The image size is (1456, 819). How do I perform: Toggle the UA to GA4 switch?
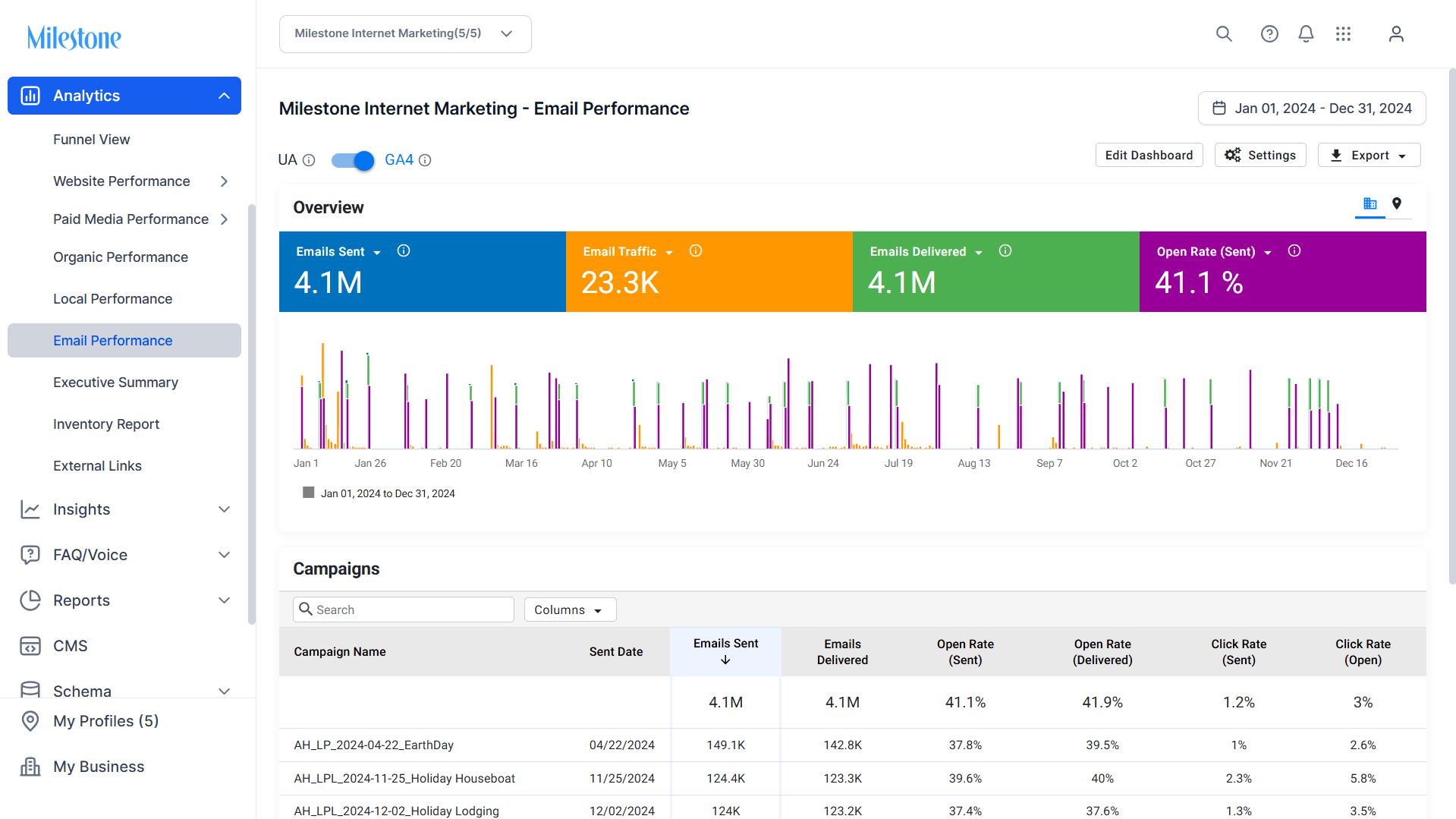[353, 160]
